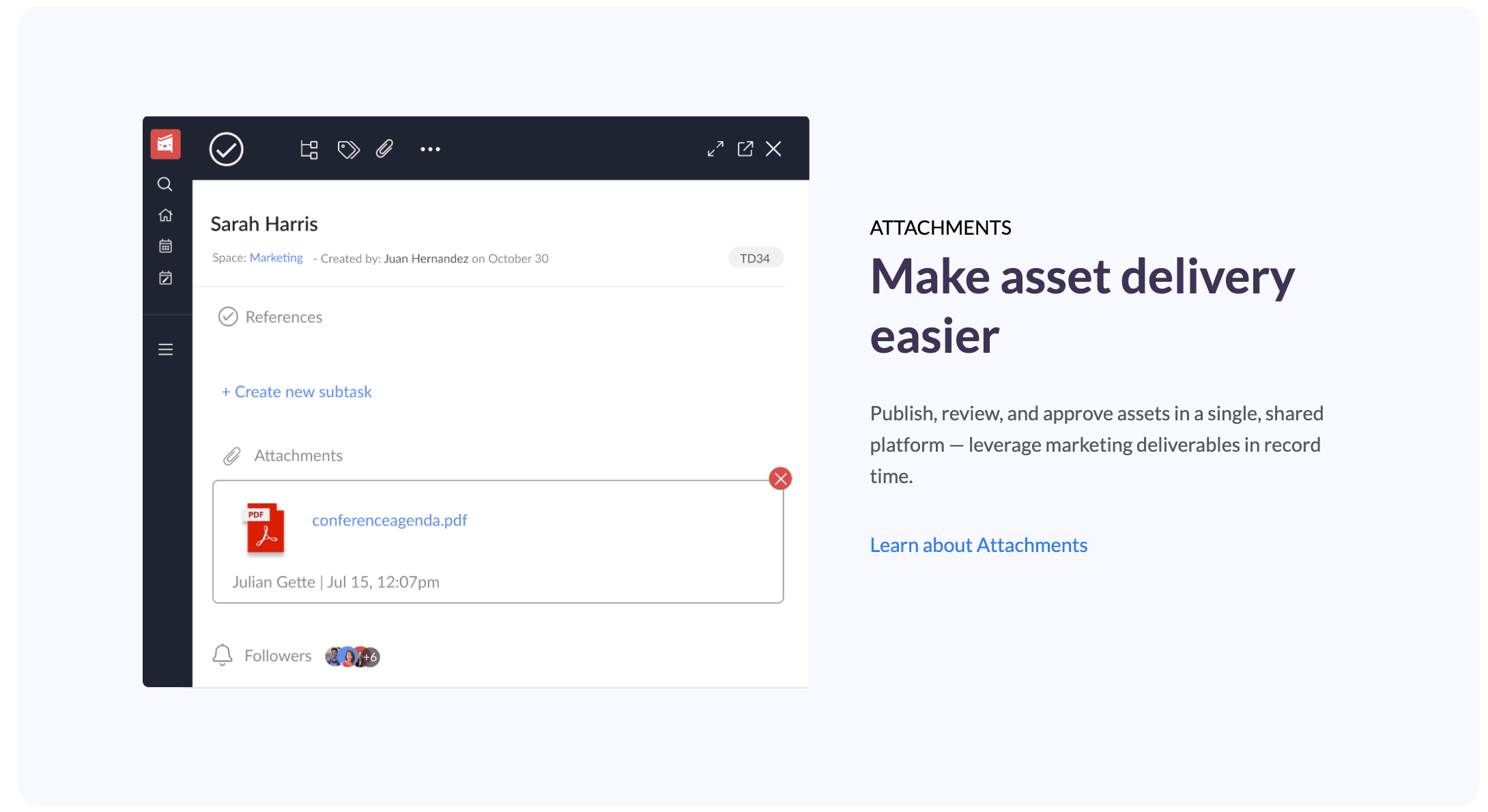Image resolution: width=1488 pixels, height=812 pixels.
Task: Open task in new window icon
Action: coord(745,150)
